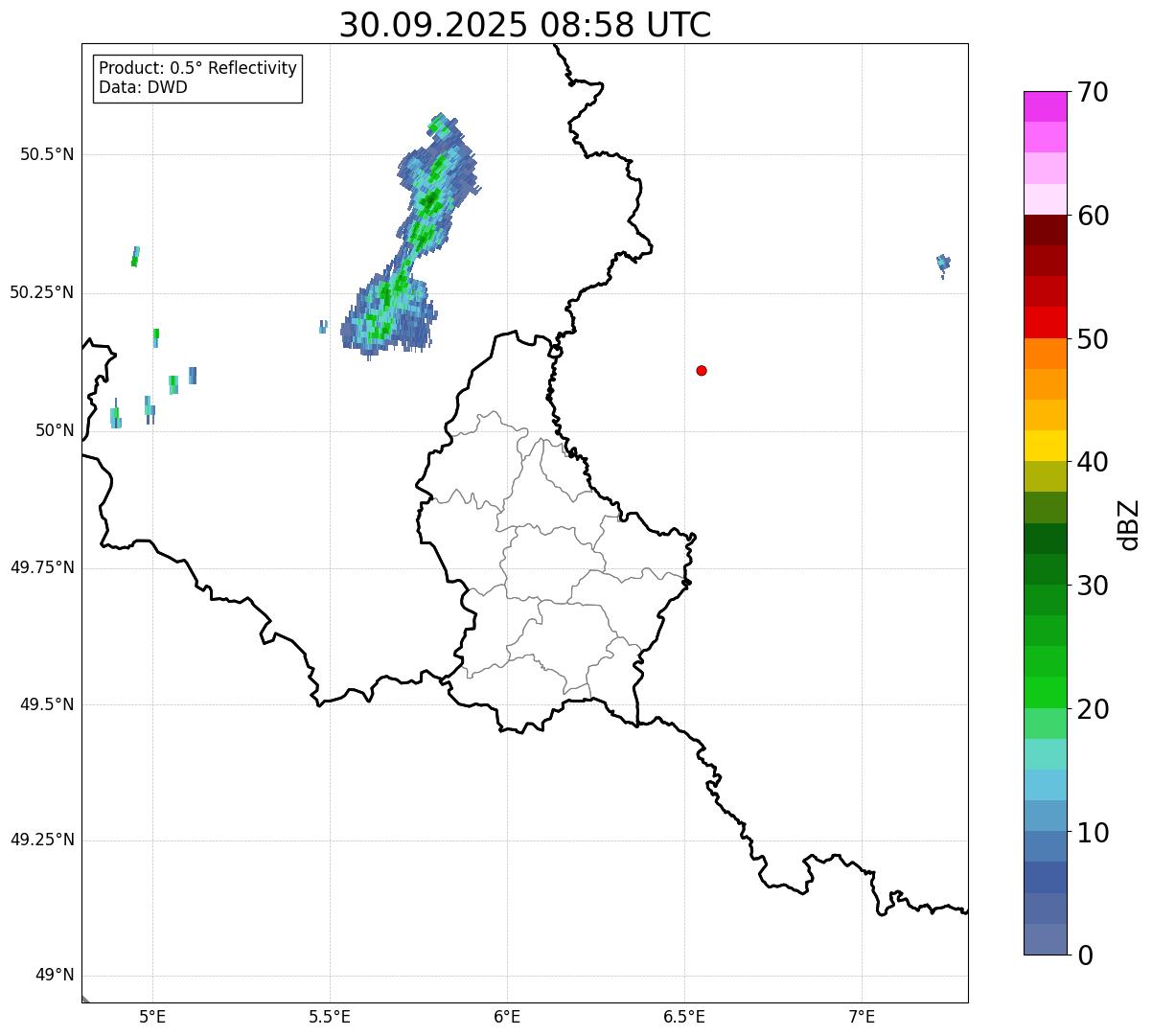Click the small isolated echo near 7.2°E
Viewport: 1152px width, 1036px height.
point(943,264)
